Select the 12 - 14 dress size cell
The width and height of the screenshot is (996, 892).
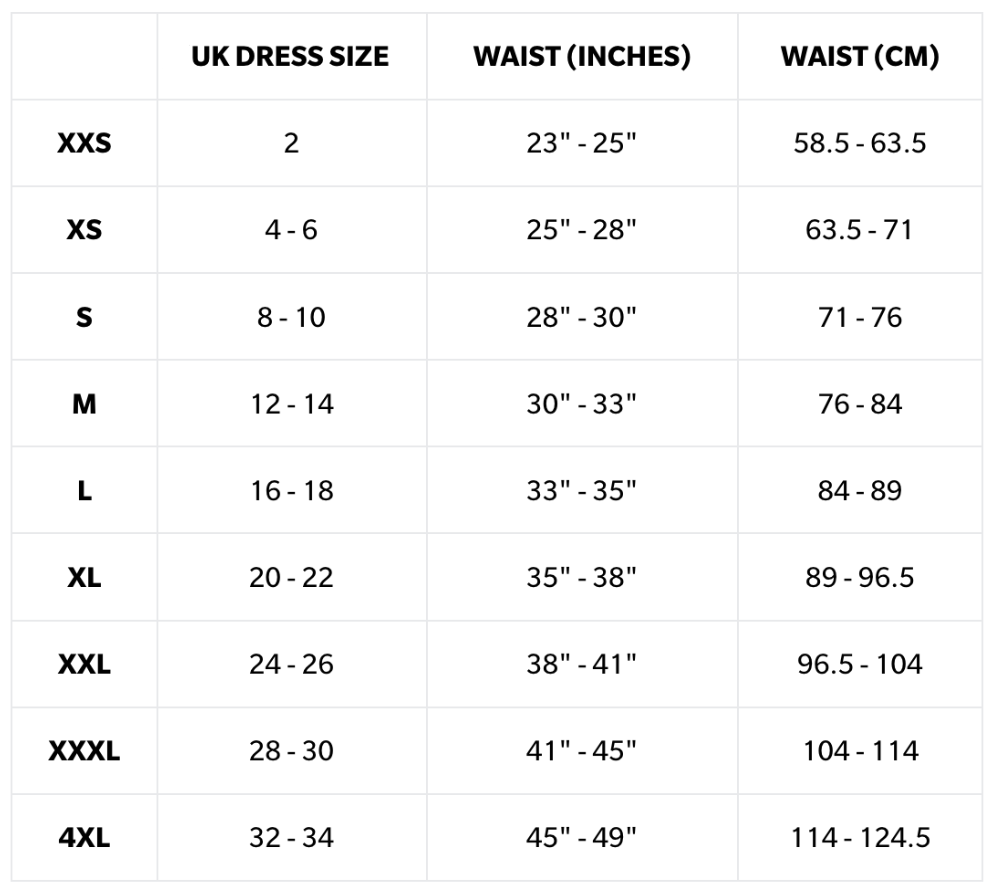(x=291, y=404)
